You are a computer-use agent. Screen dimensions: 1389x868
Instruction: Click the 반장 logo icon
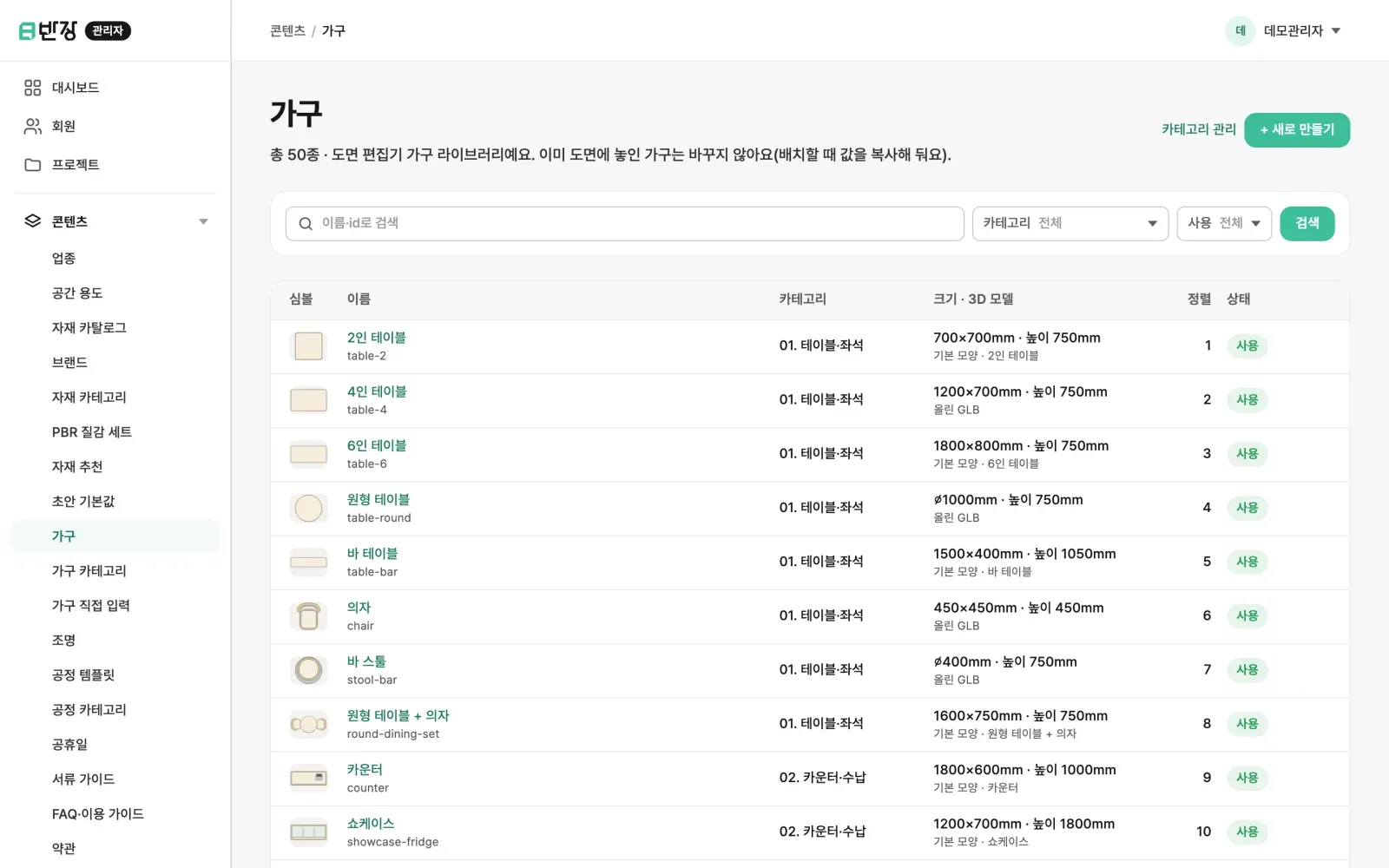click(27, 31)
